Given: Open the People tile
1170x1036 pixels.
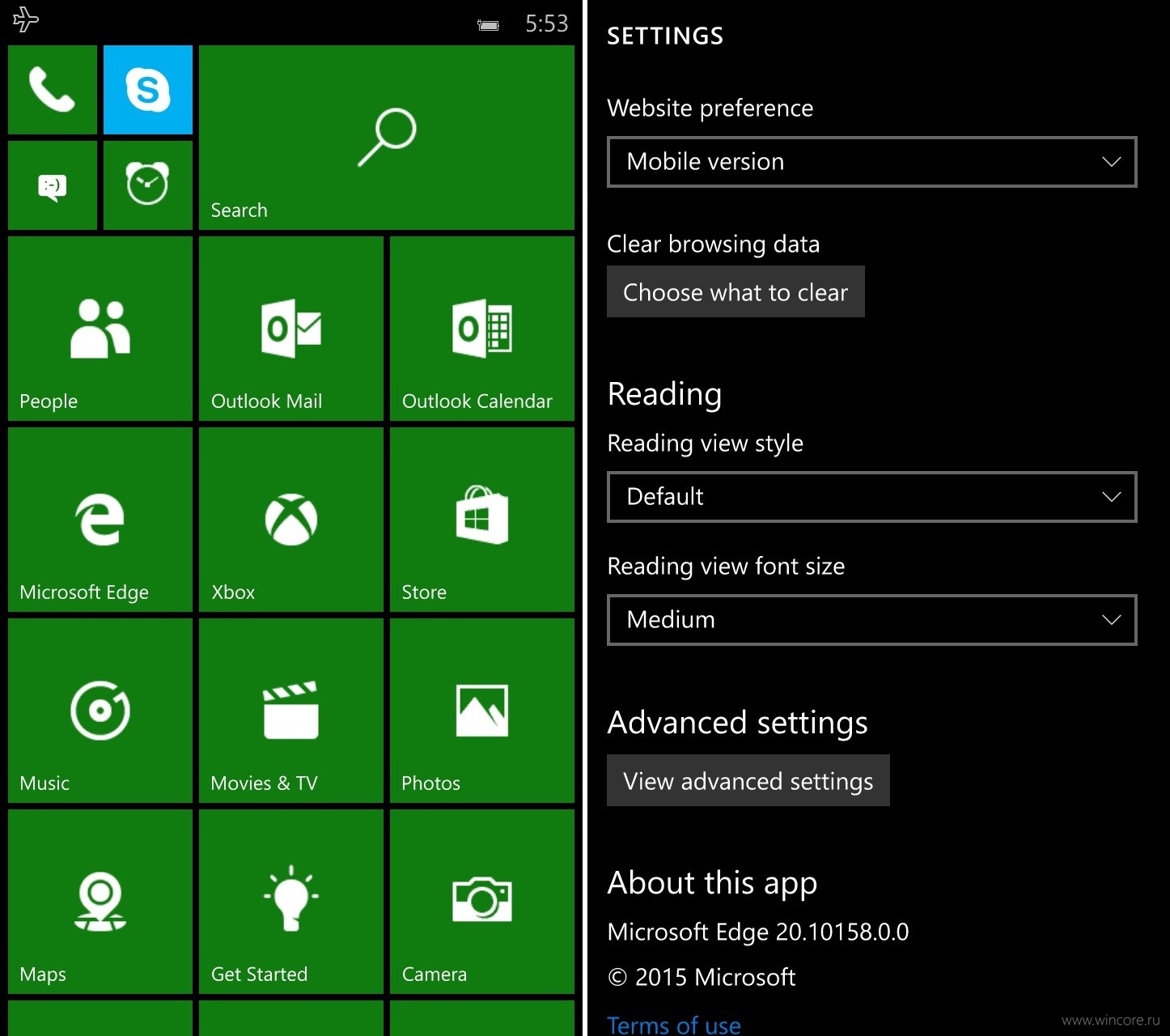Looking at the screenshot, I should tap(100, 329).
